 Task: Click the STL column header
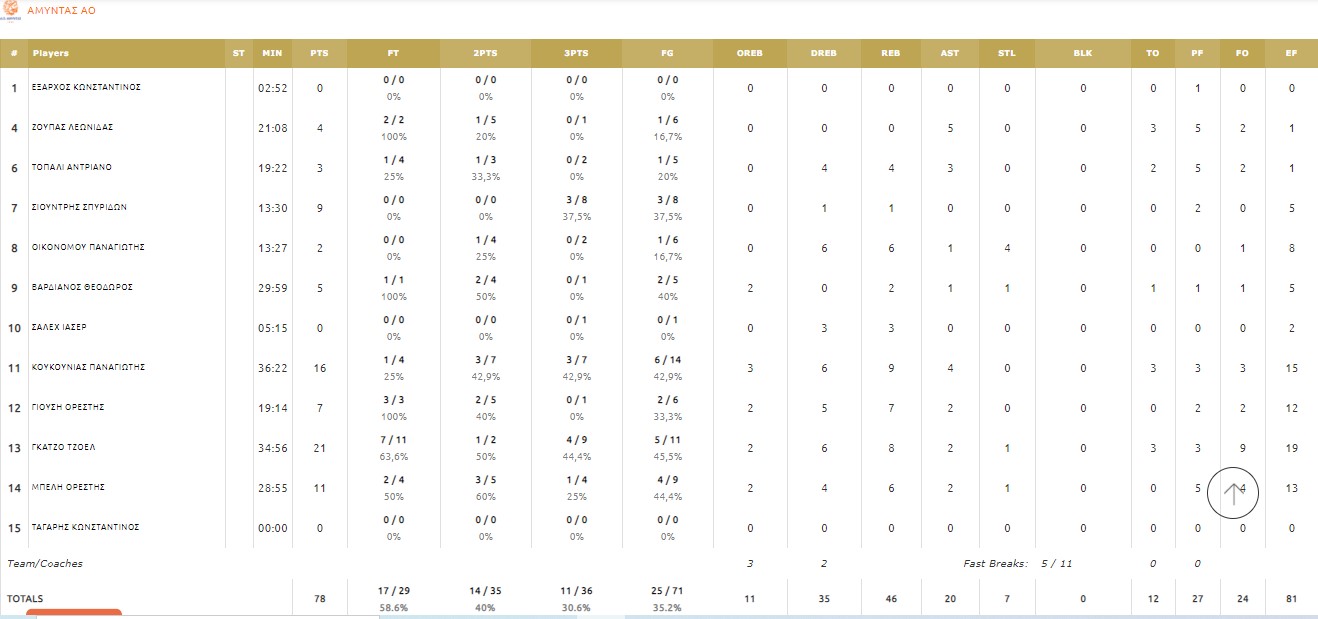click(1006, 53)
